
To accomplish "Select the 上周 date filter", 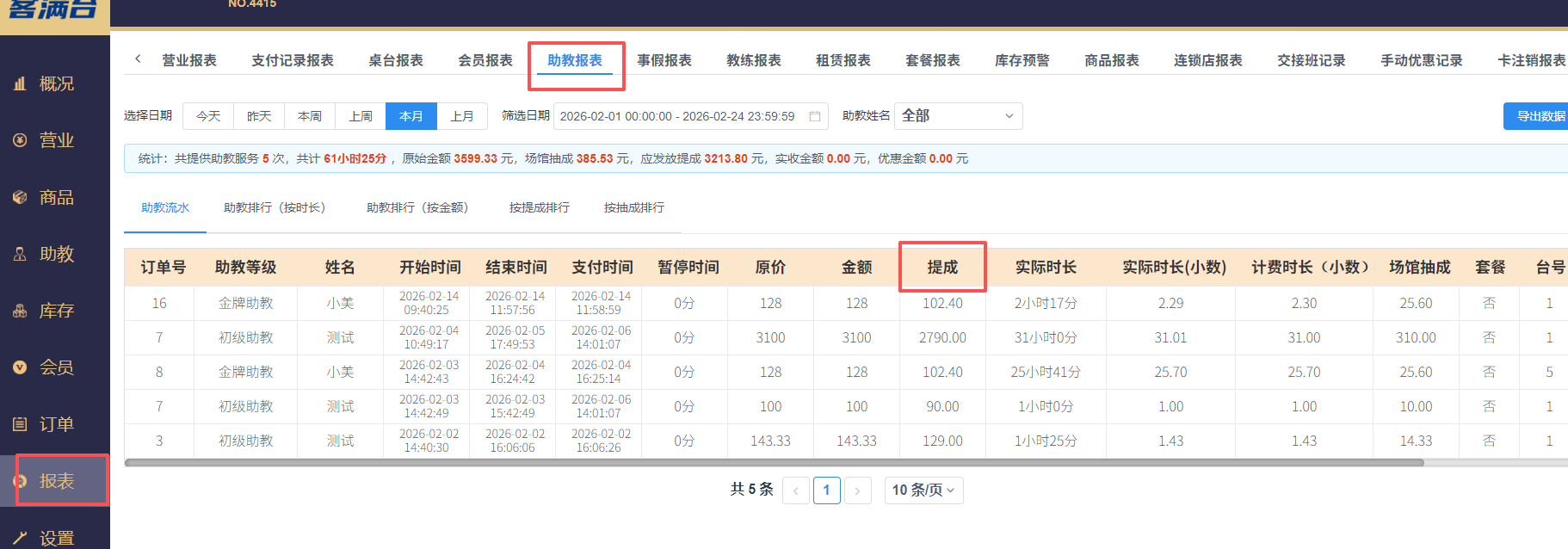I will coord(361,116).
